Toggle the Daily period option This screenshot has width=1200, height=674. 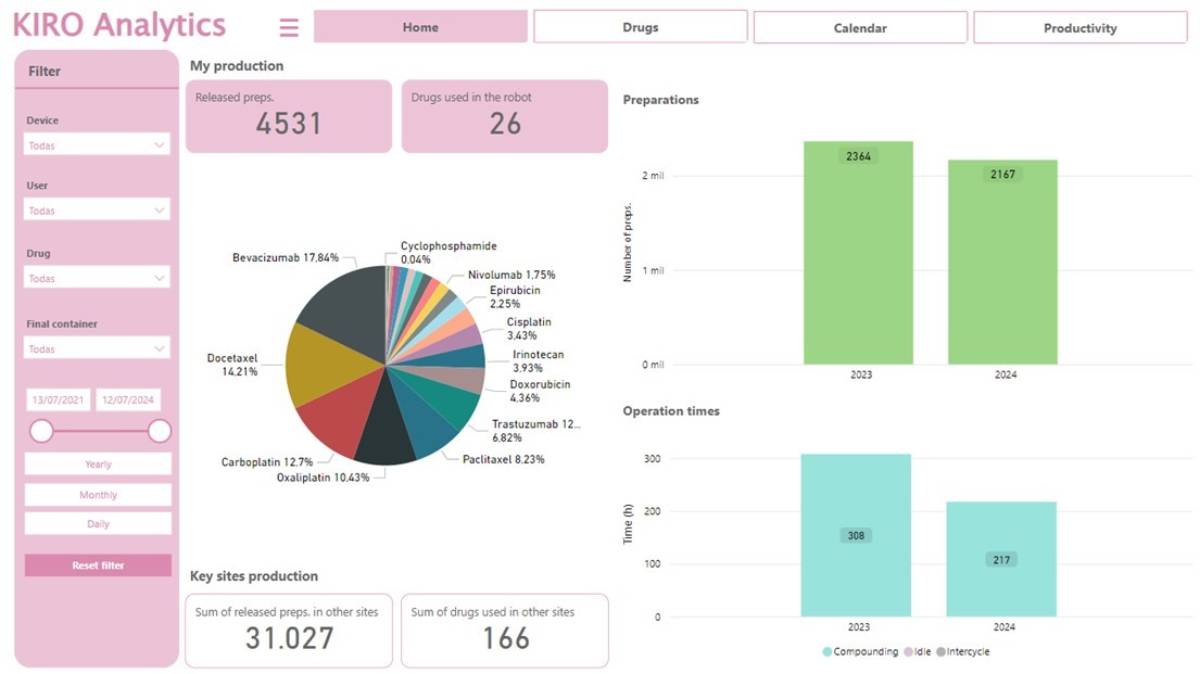(98, 523)
